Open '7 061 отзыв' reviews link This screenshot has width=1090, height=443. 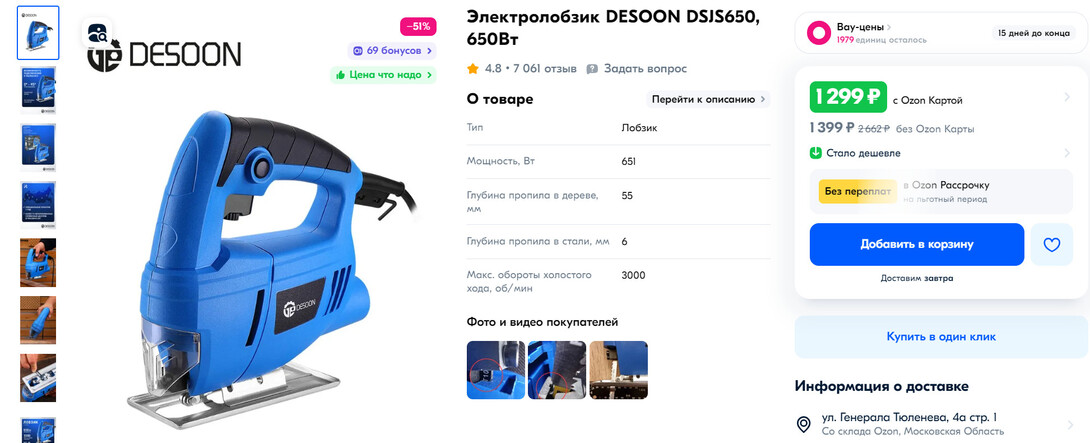tap(546, 69)
